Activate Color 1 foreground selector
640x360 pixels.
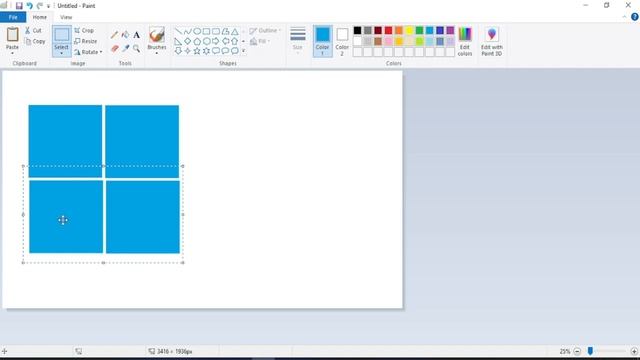point(322,41)
